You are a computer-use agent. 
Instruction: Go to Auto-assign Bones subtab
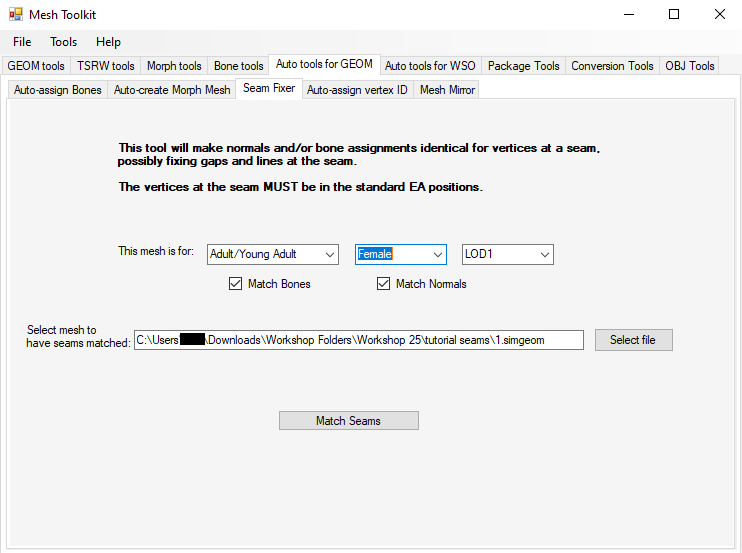pos(58,90)
